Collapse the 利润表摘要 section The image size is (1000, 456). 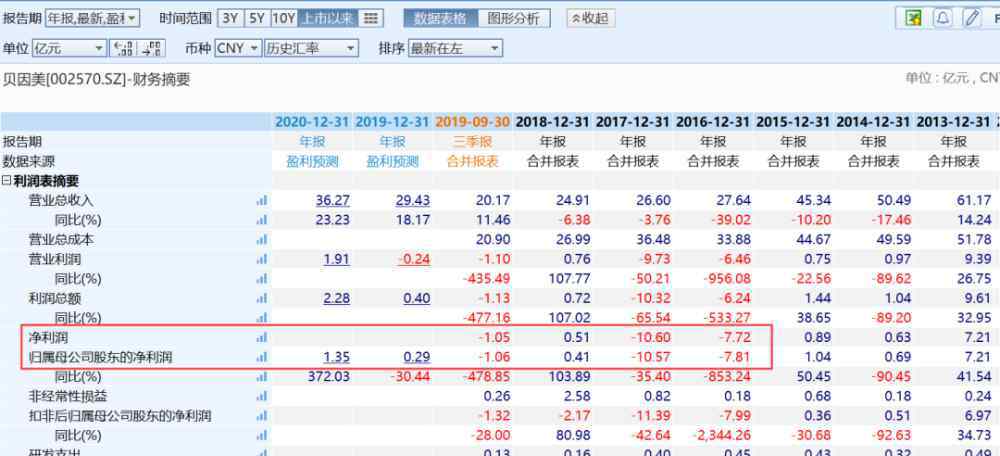7,181
